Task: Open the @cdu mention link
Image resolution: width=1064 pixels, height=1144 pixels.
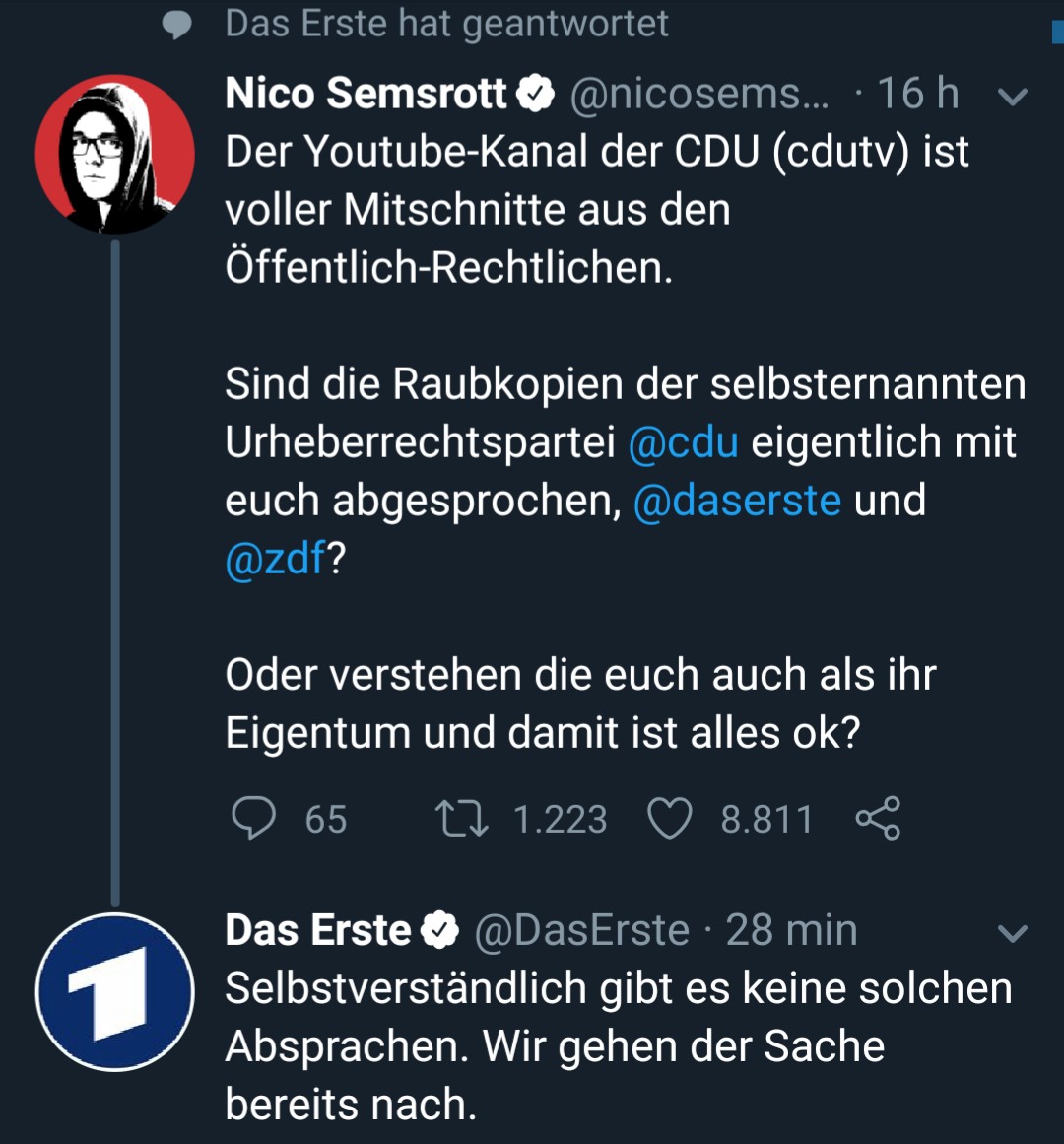Action: tap(683, 442)
